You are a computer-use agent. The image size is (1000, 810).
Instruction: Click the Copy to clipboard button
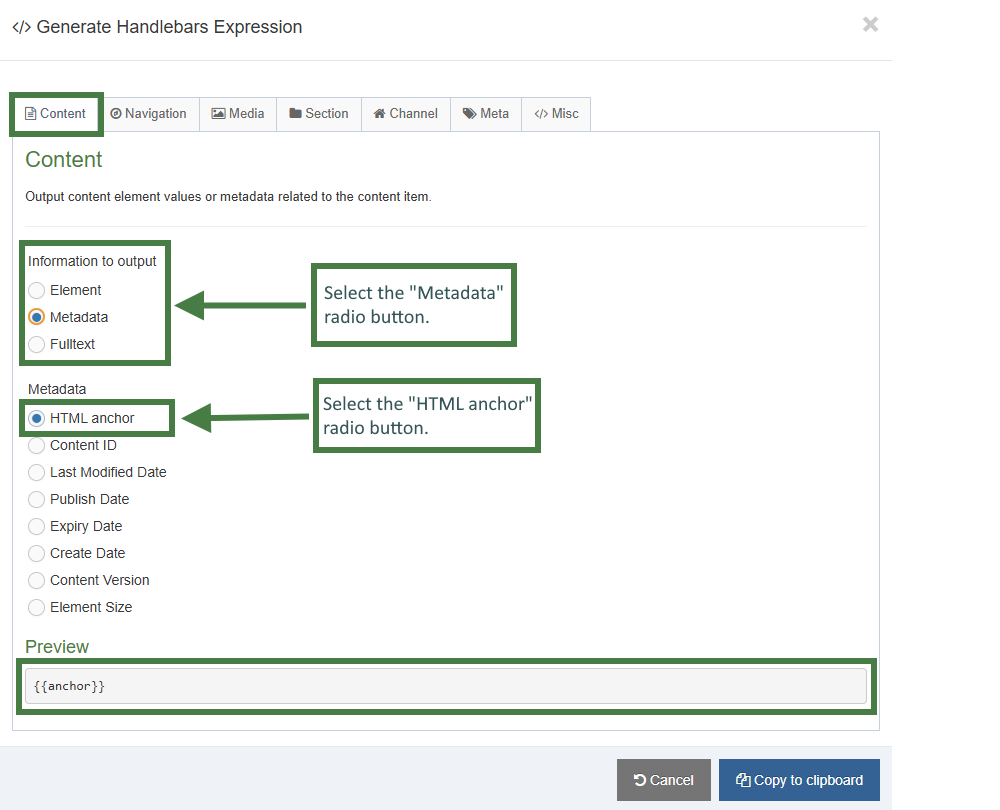point(799,779)
